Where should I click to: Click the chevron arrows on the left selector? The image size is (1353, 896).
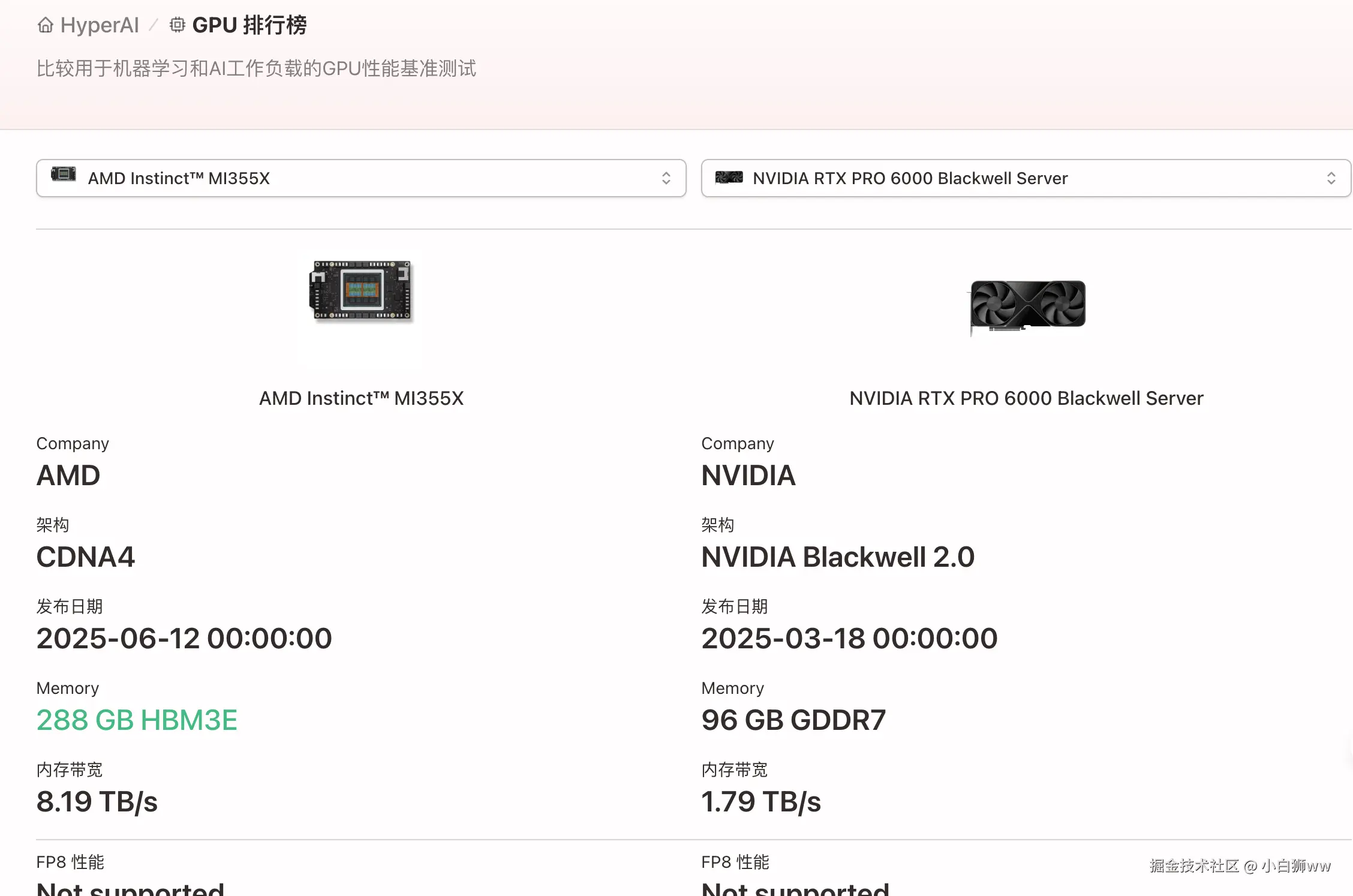click(666, 178)
